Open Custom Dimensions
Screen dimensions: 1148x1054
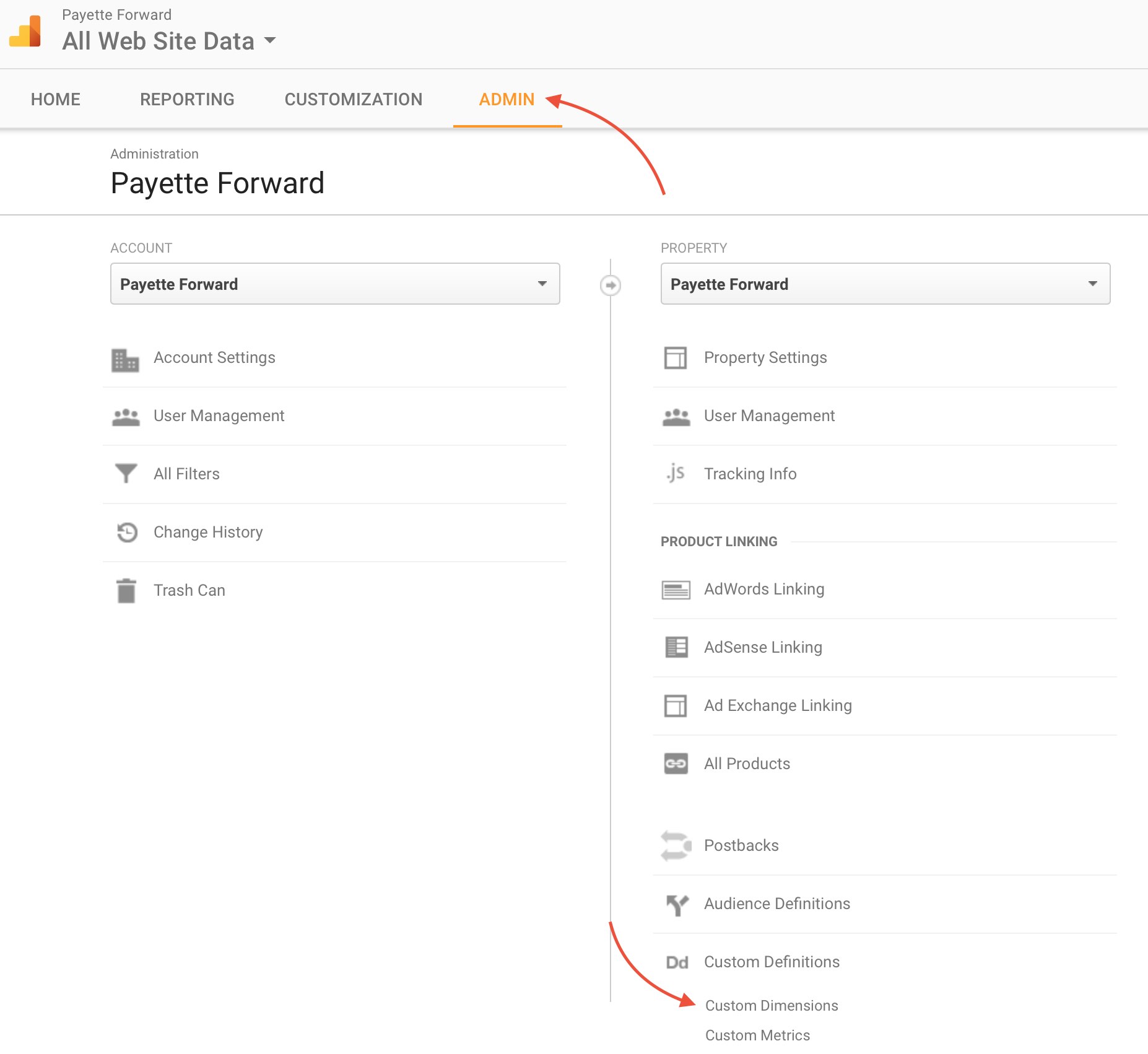pyautogui.click(x=772, y=1005)
